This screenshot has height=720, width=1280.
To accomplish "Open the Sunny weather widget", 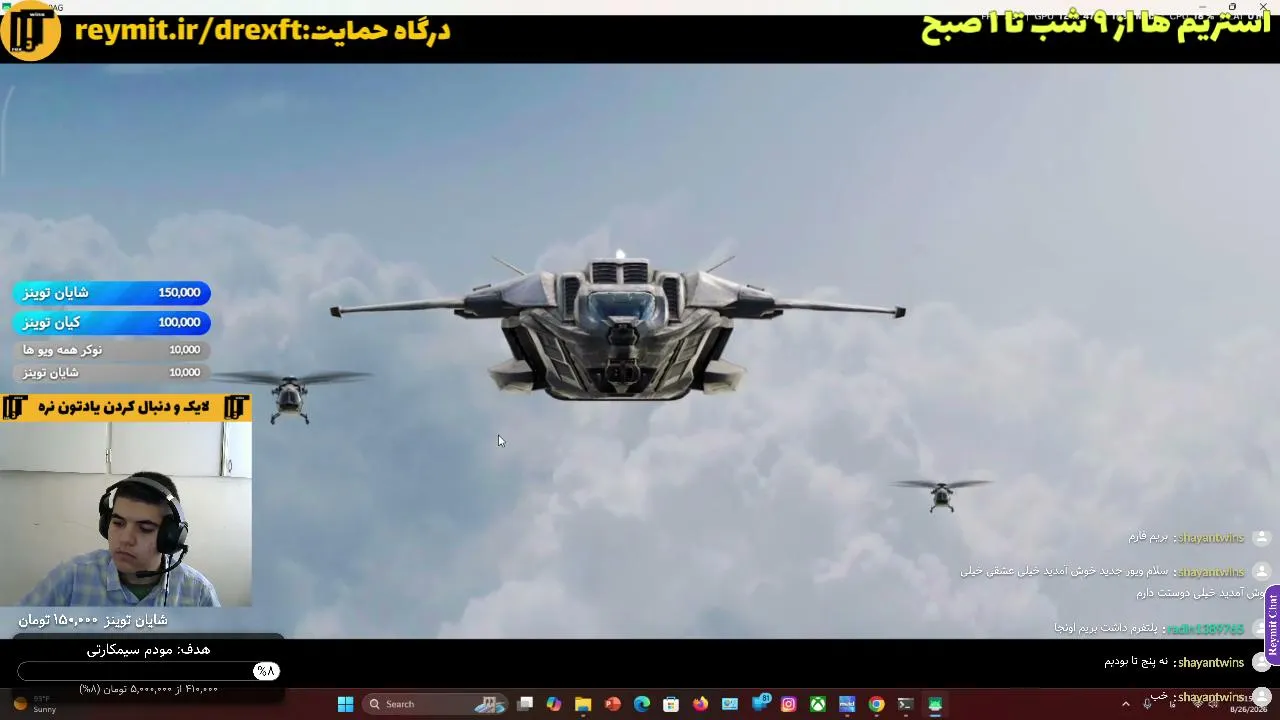I will tap(35, 704).
